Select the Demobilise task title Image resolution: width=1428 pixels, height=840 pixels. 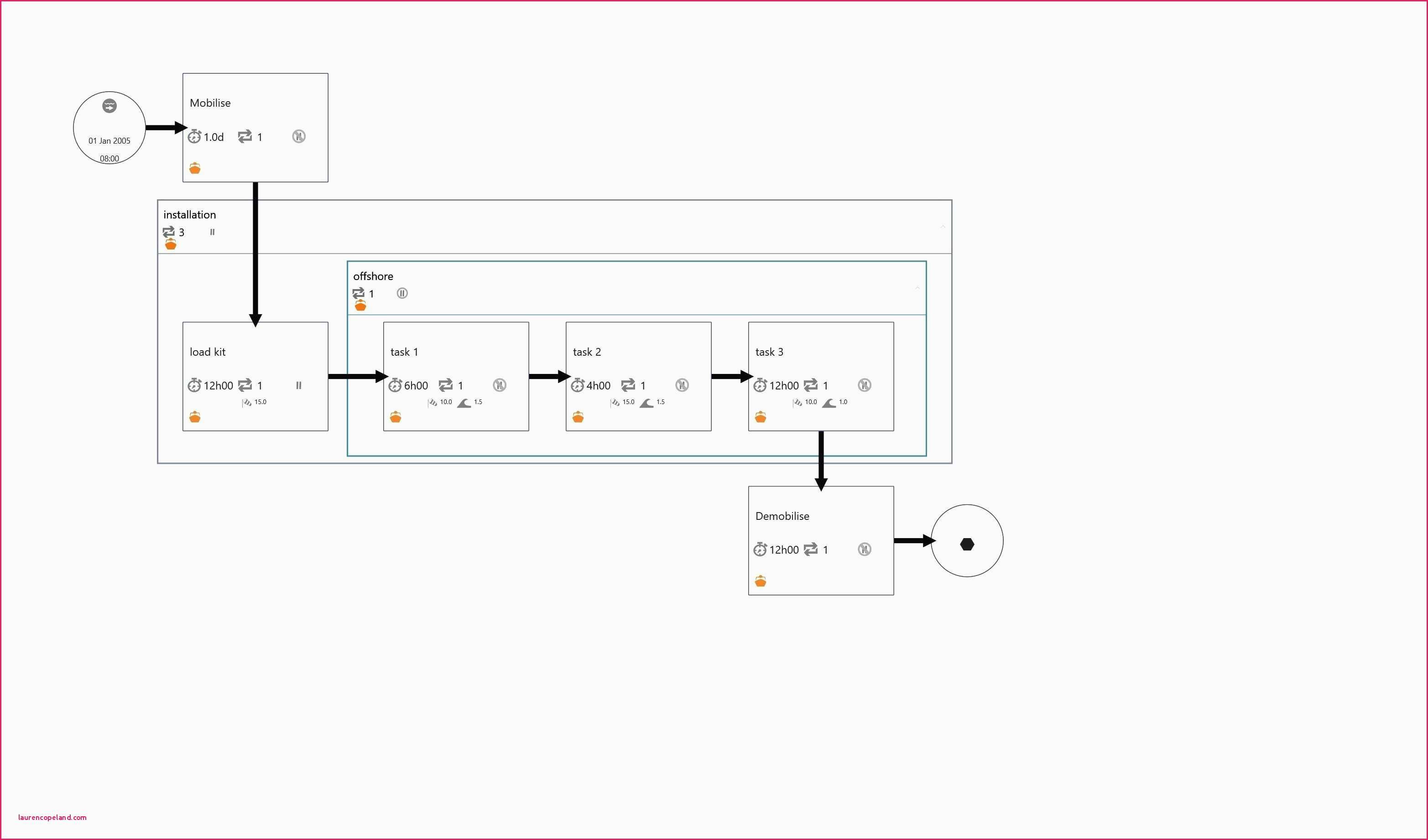click(x=782, y=516)
